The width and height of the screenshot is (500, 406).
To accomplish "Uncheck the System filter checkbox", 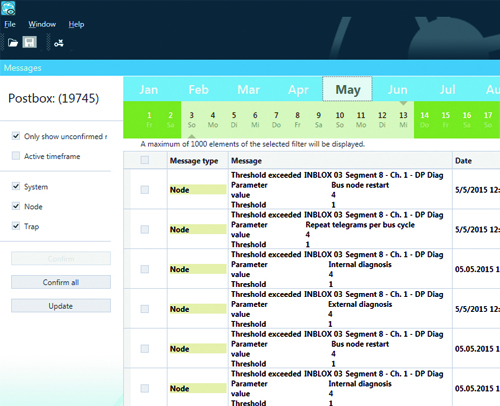I will click(x=16, y=186).
